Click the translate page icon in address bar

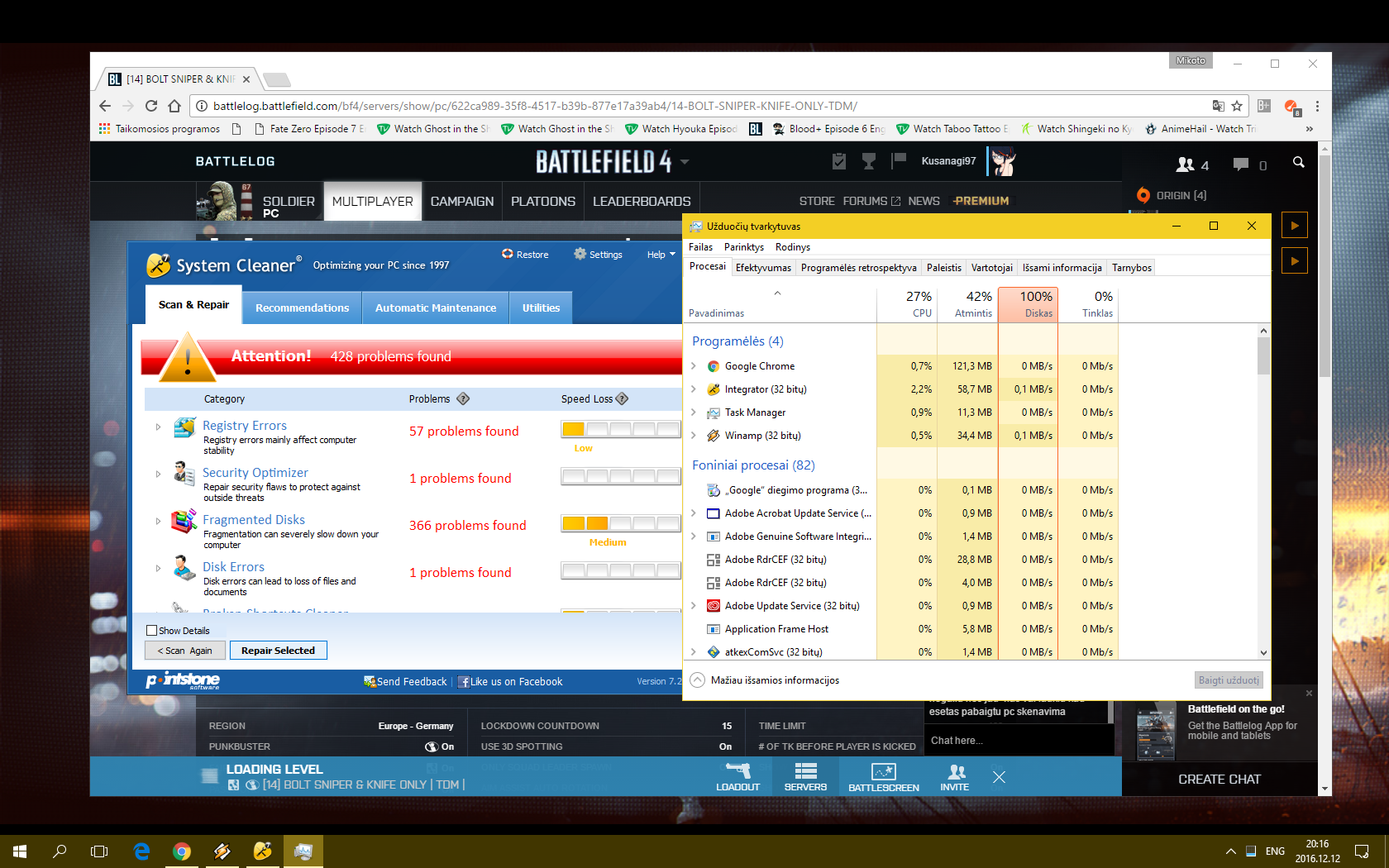click(1218, 106)
